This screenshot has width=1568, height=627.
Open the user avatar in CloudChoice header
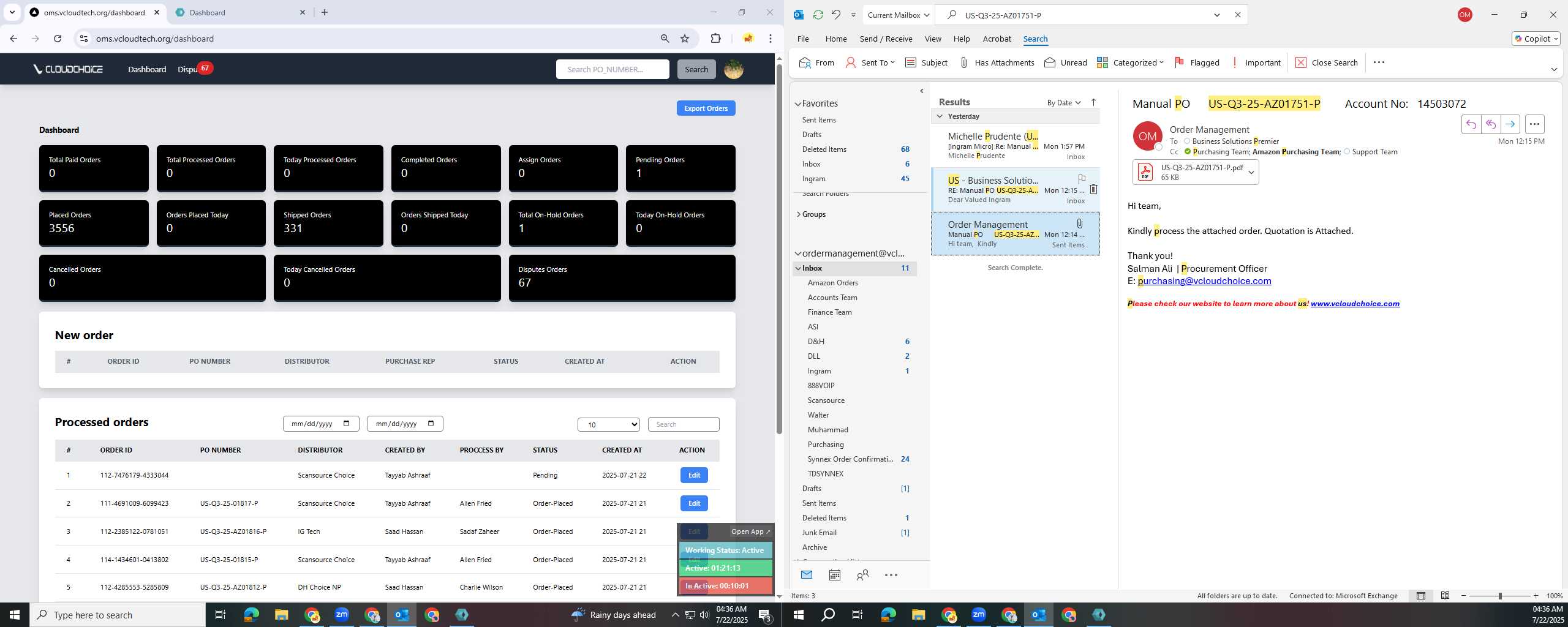pos(734,69)
